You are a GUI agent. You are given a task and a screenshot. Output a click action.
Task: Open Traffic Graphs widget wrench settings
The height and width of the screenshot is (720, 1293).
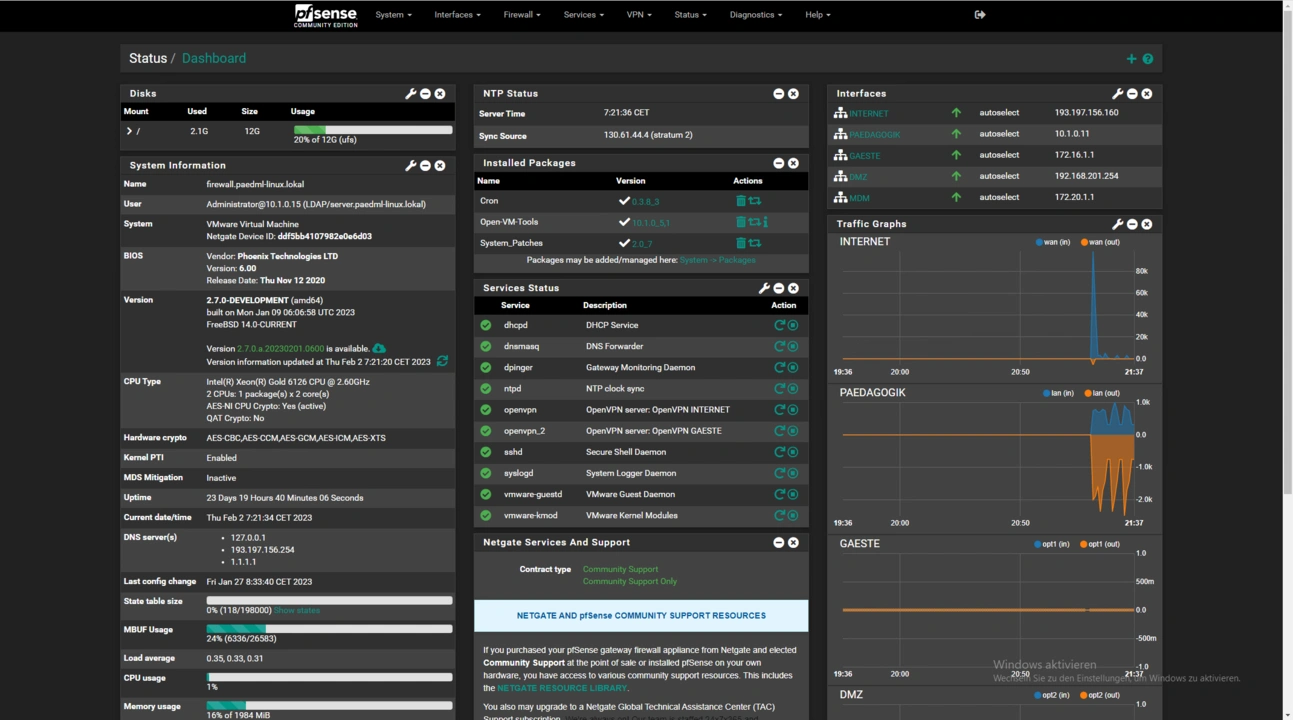click(x=1117, y=225)
